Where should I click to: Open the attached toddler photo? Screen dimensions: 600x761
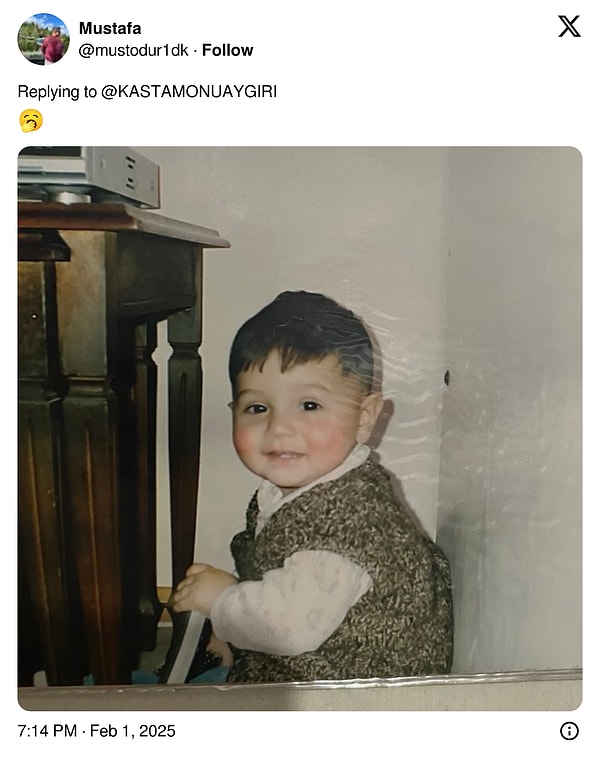click(300, 429)
